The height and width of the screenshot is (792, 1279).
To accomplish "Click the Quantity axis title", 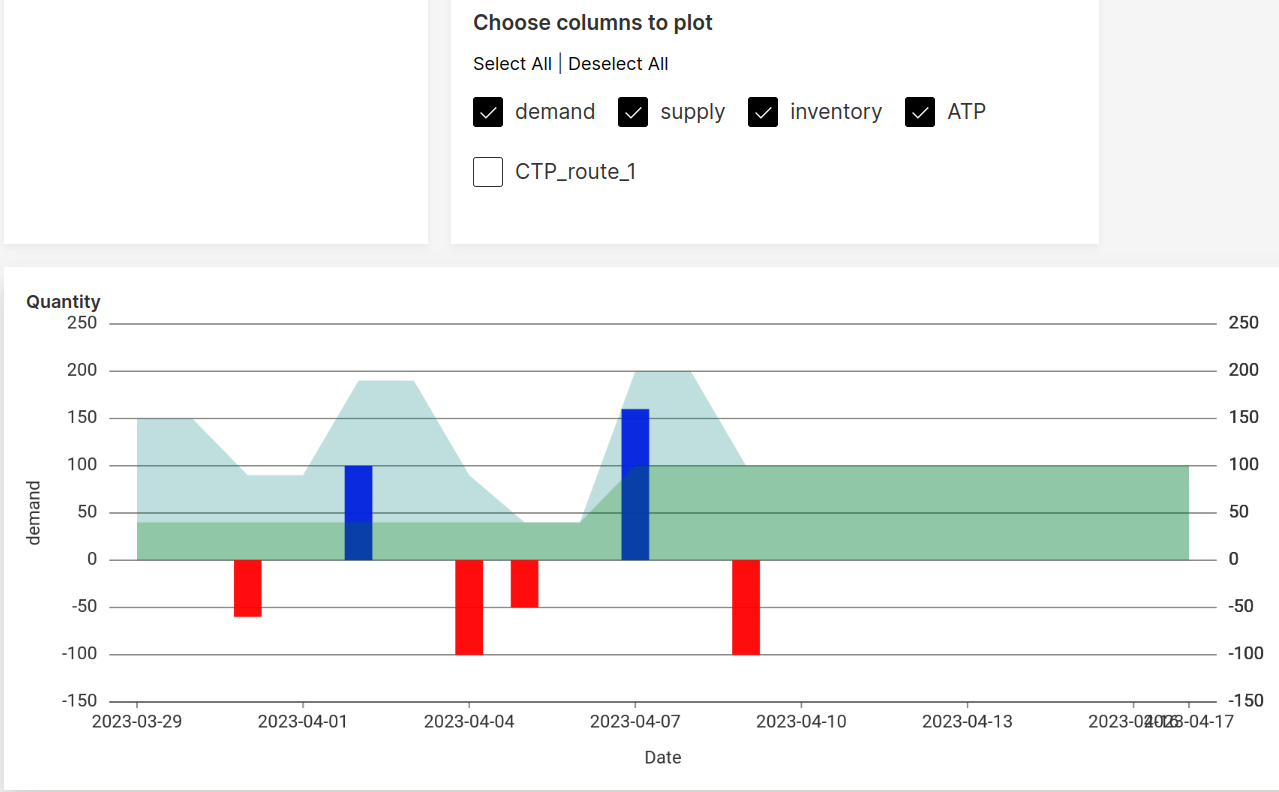I will point(63,301).
